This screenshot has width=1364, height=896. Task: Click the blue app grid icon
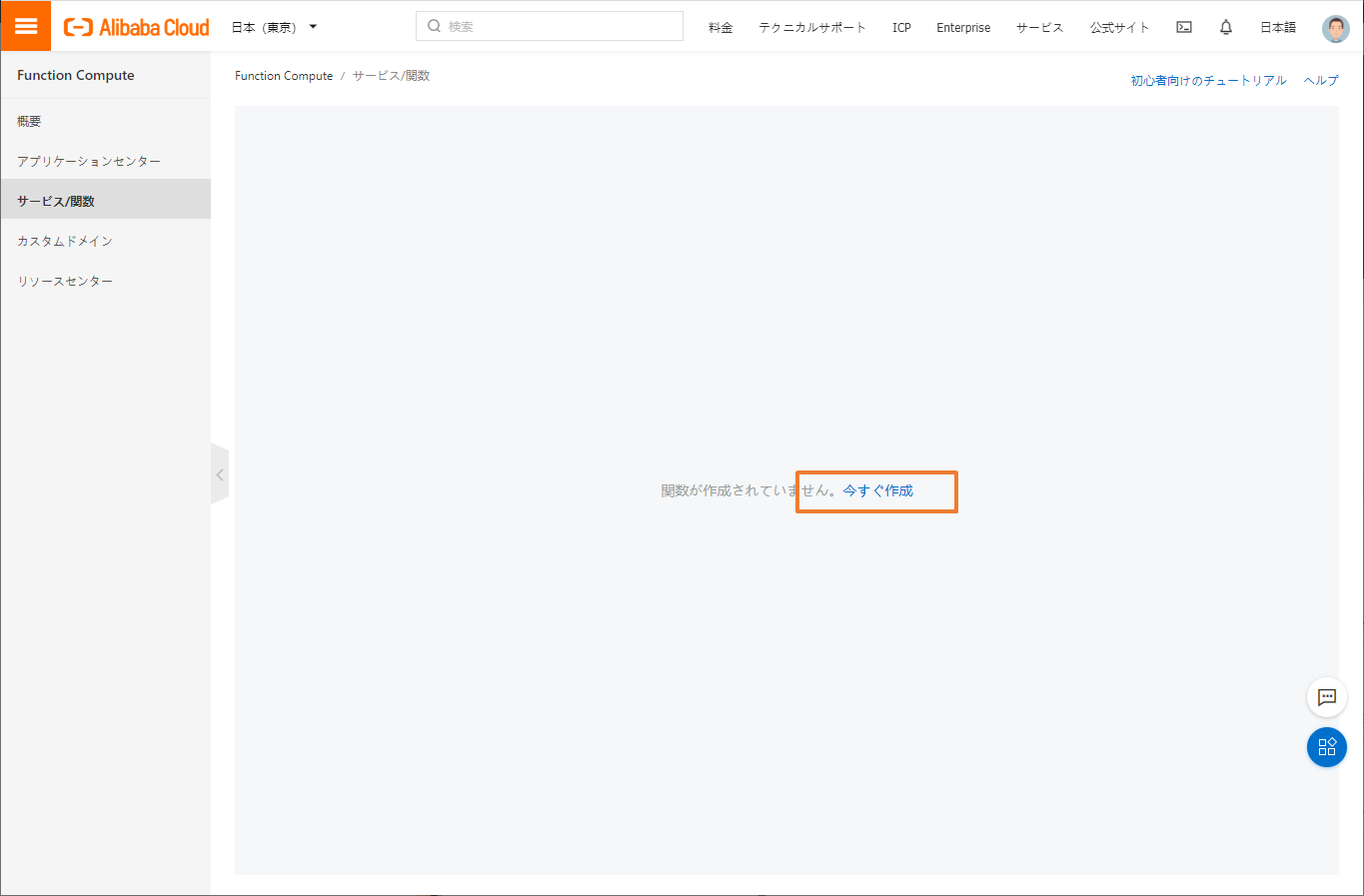click(x=1326, y=746)
